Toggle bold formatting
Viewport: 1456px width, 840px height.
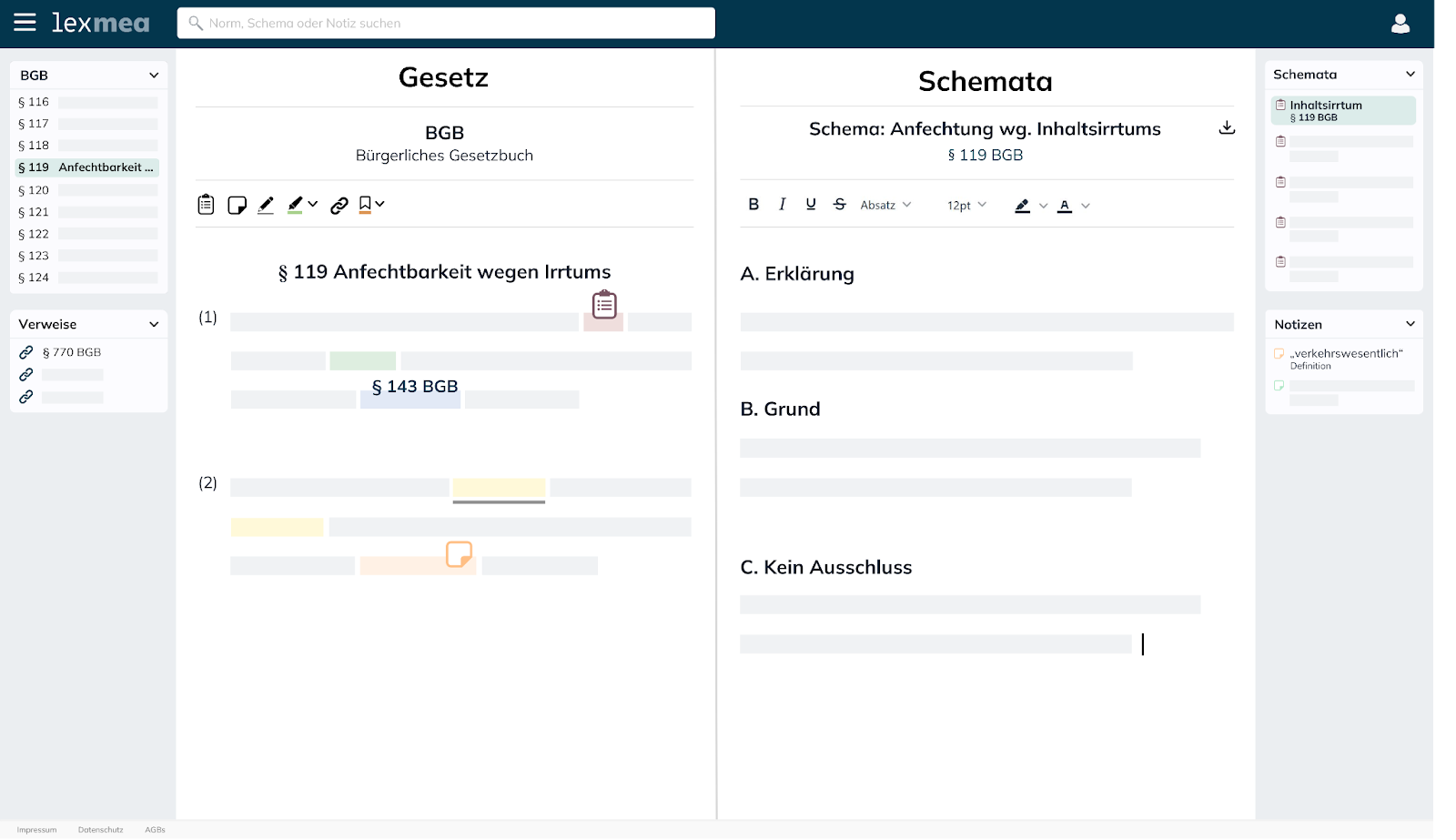click(x=753, y=205)
